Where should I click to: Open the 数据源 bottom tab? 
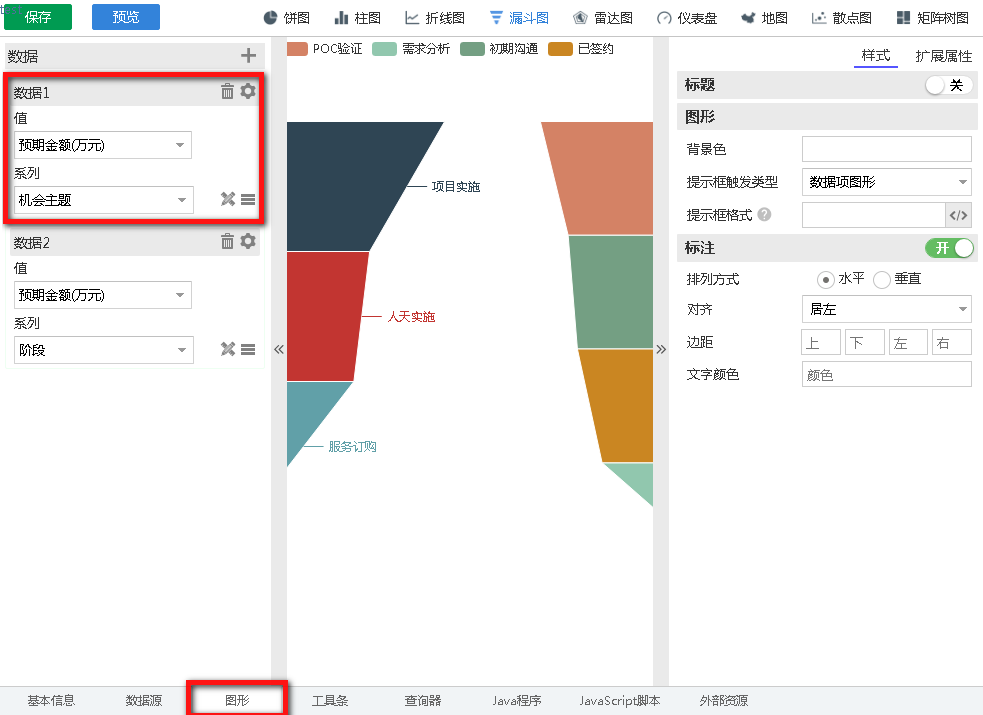point(144,701)
